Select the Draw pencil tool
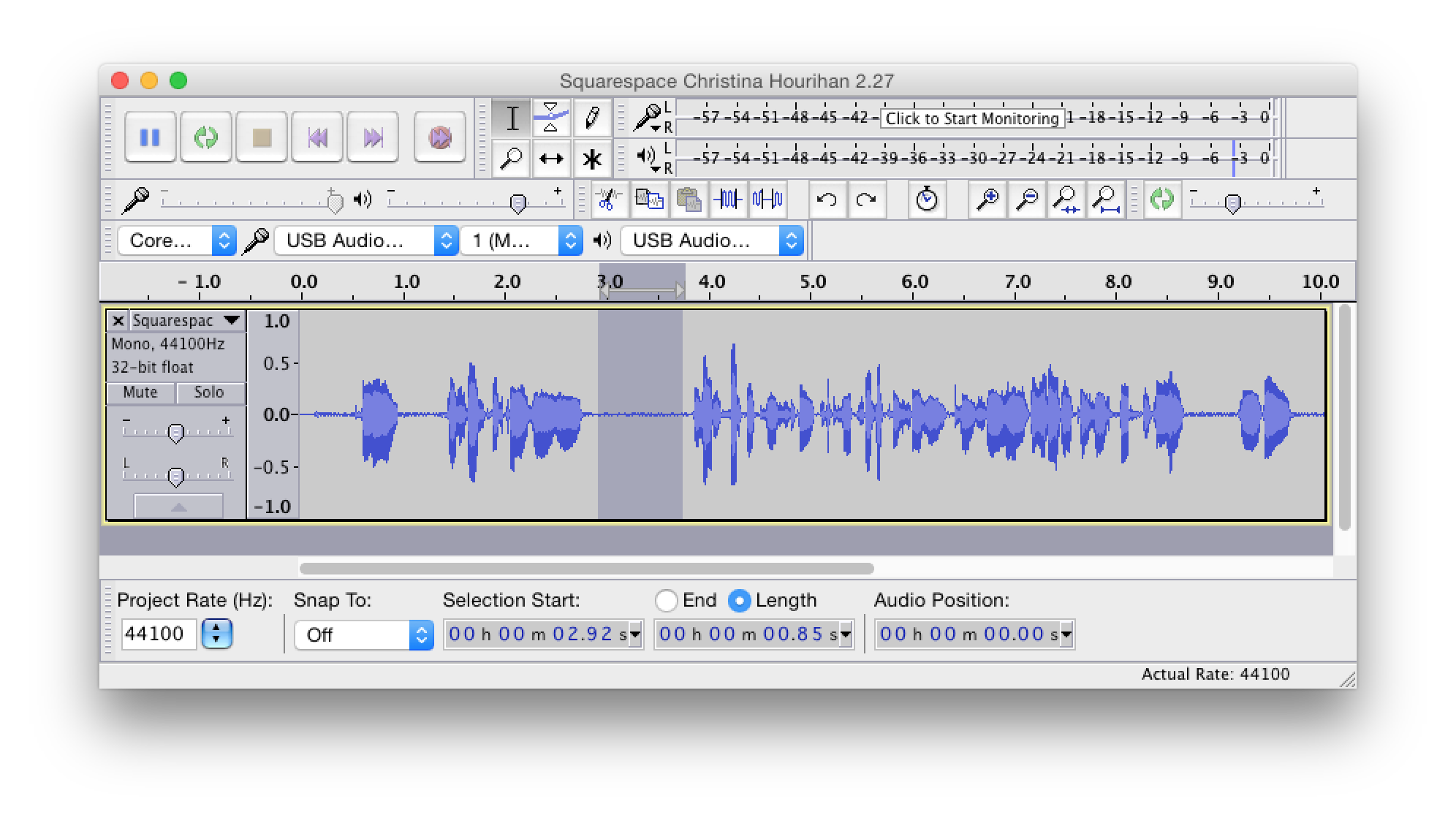The width and height of the screenshot is (1456, 823). pyautogui.click(x=591, y=118)
